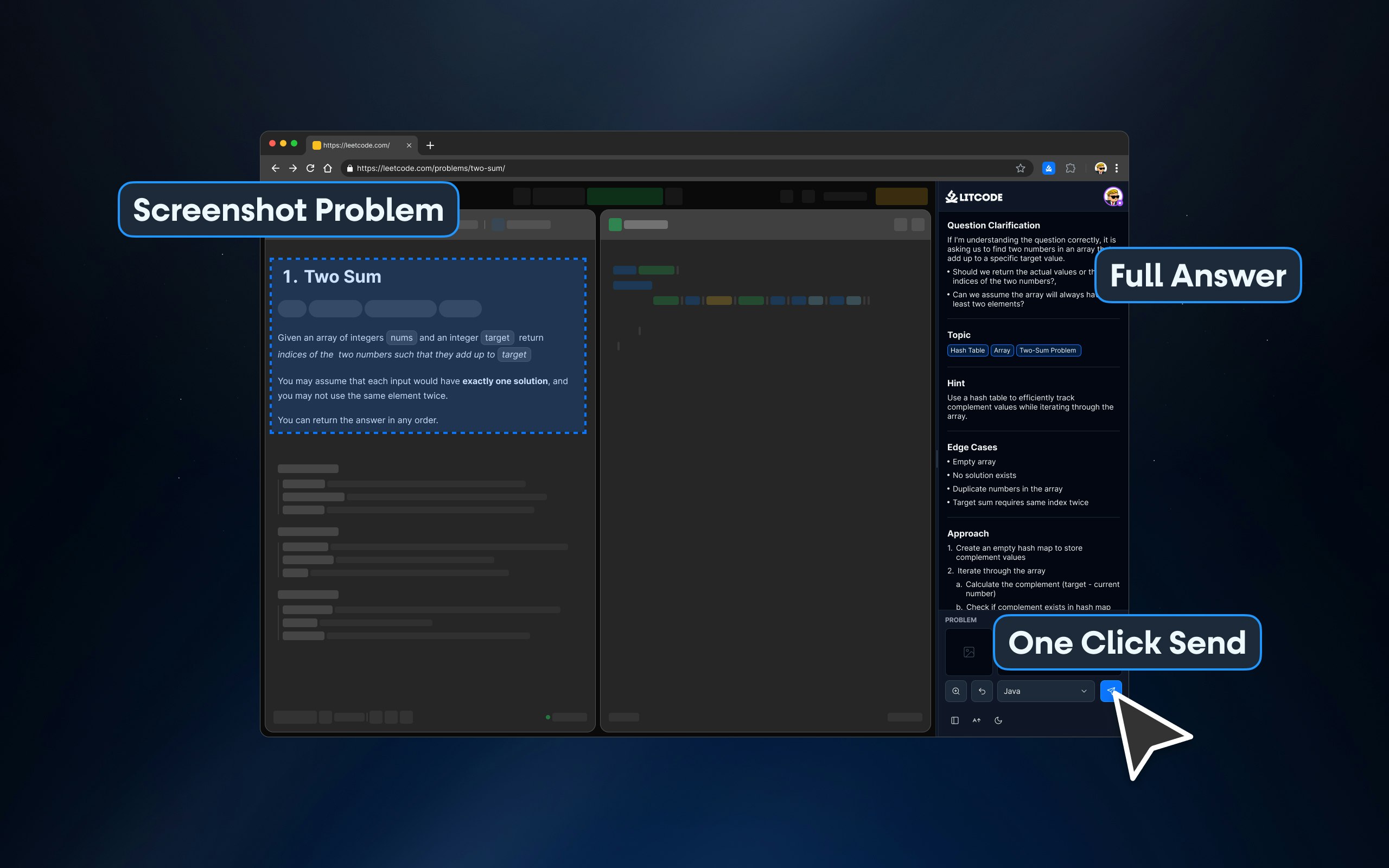Reload the page

(310, 168)
